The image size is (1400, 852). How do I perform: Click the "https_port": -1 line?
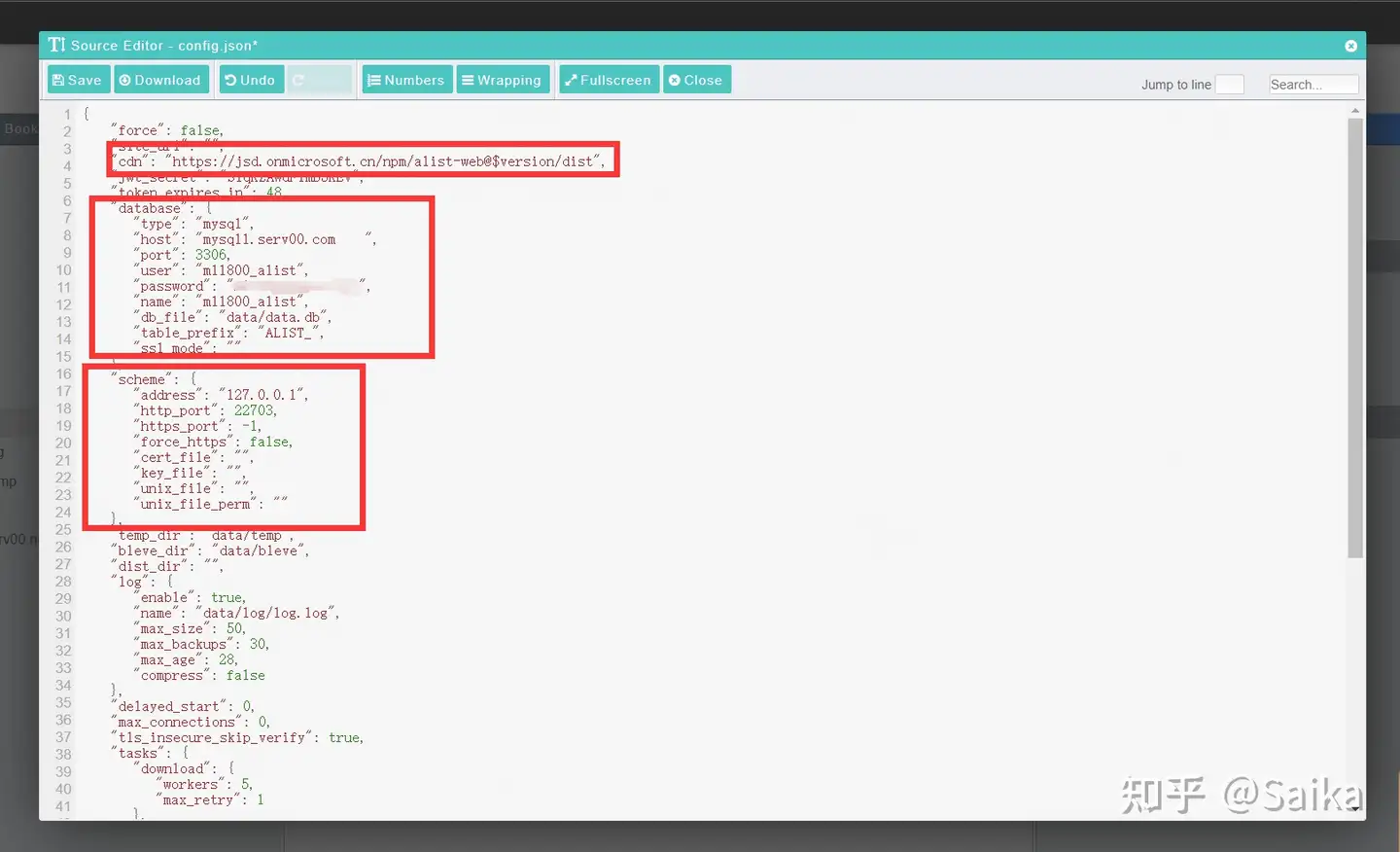point(197,426)
